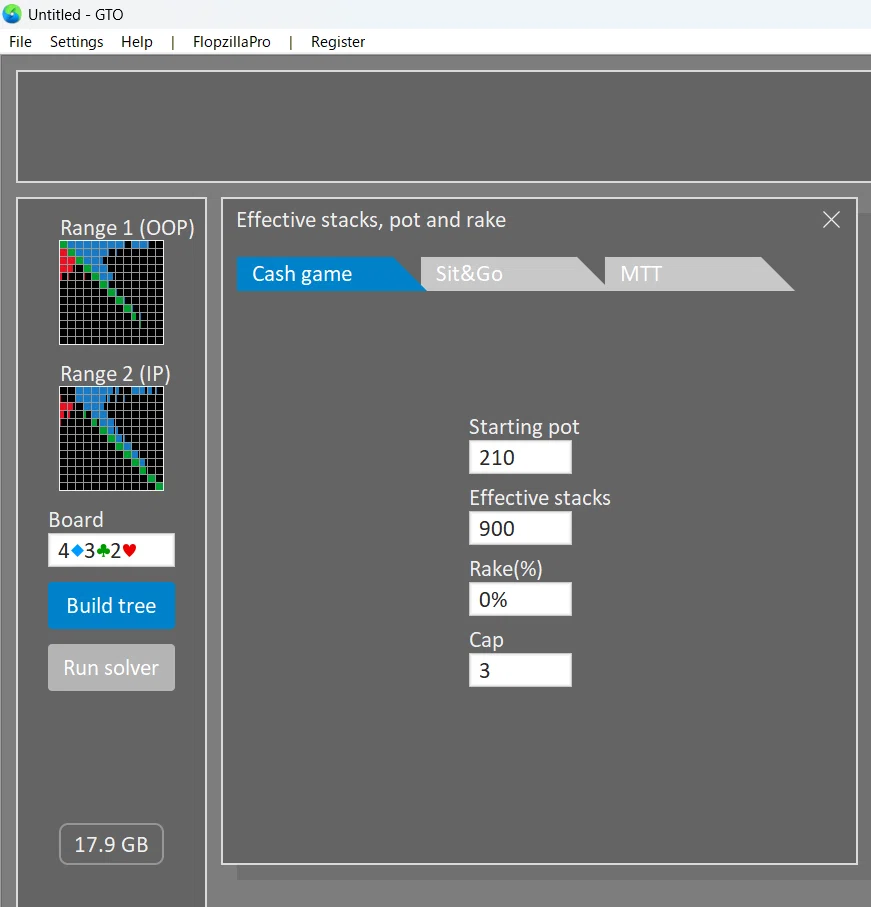Screen dimensions: 871x907
Task: Click the Range 2 (IP) label
Action: point(115,374)
